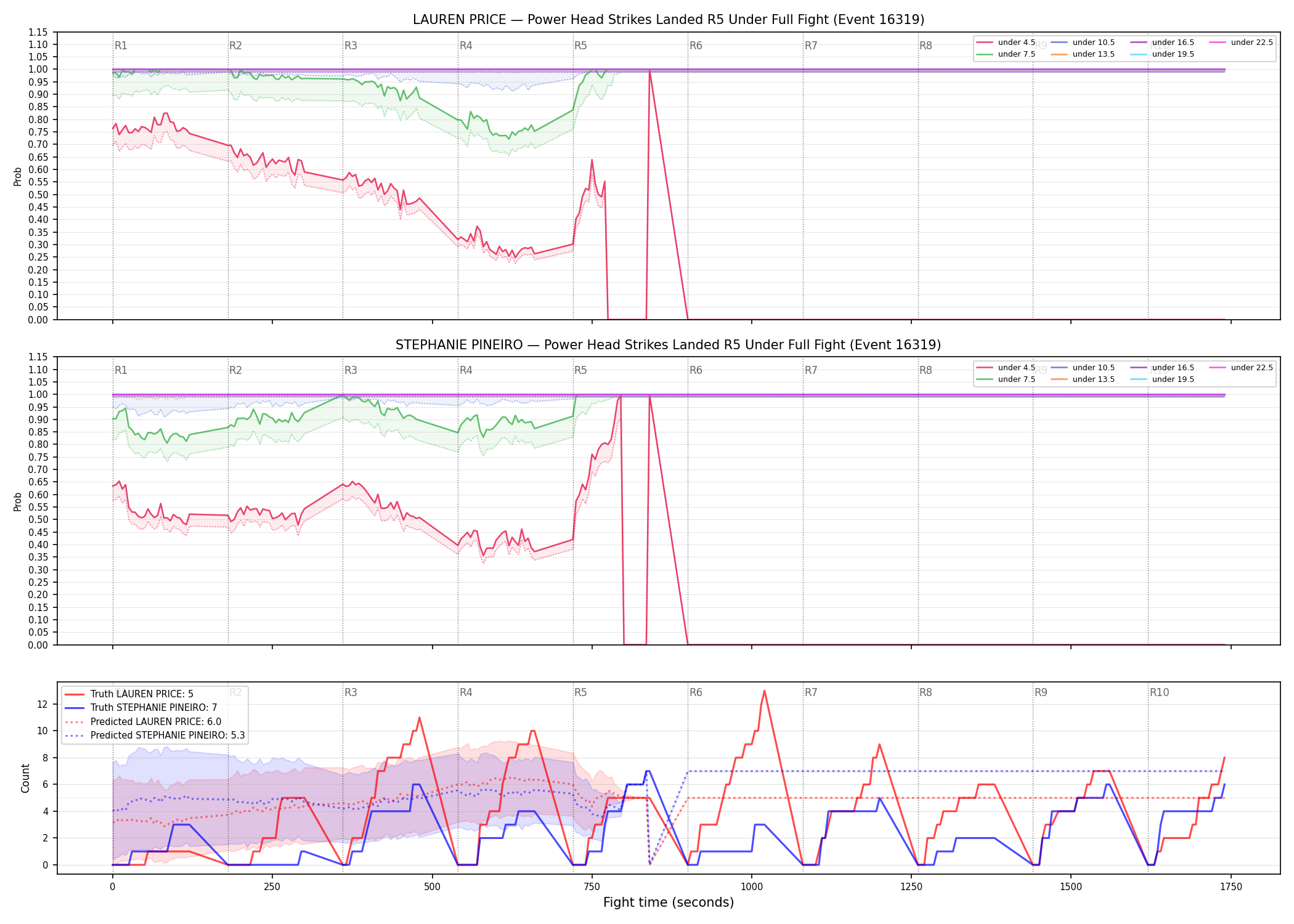Click the blue 'under 10.5' swatch in middle legend
This screenshot has height=924, width=1294.
[x=1059, y=368]
